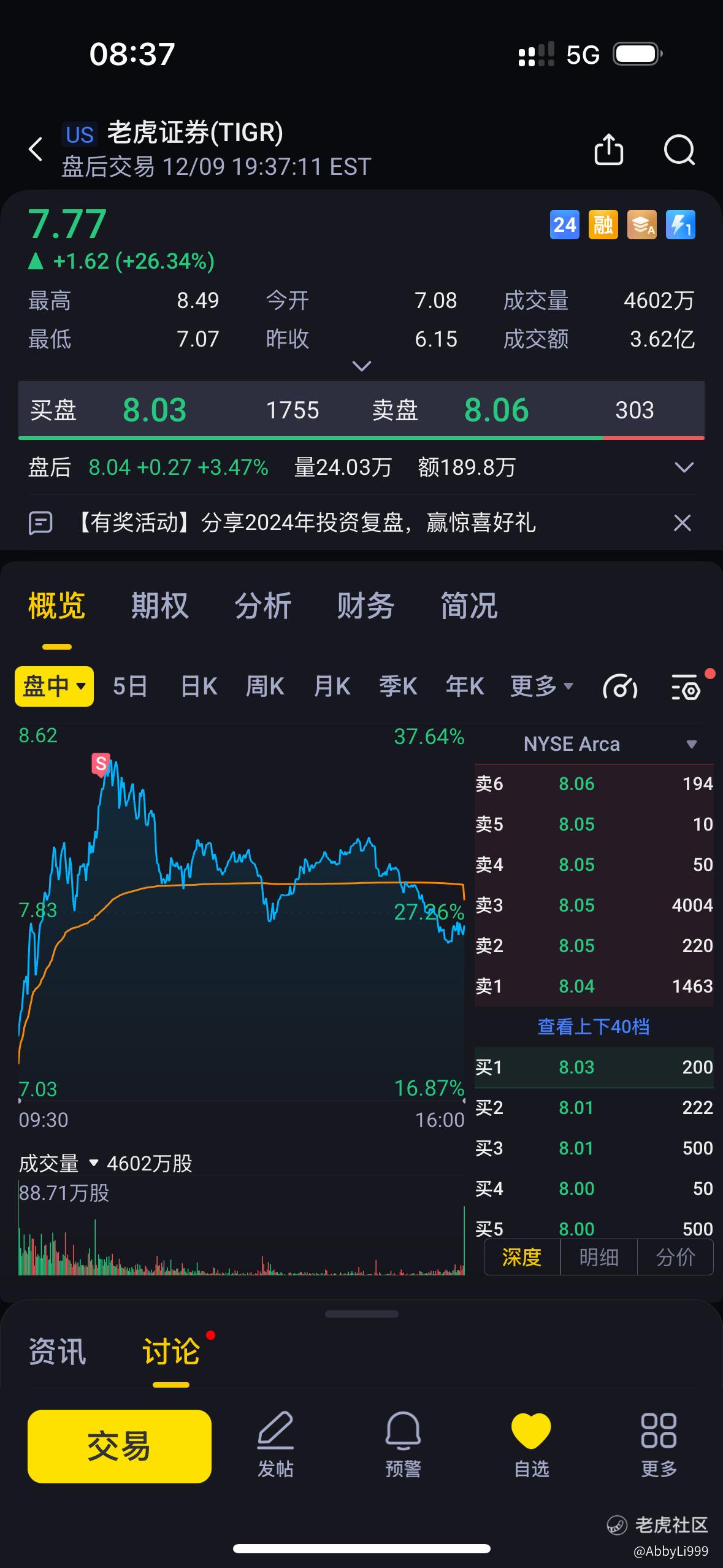Tap the intraday price chart area
The height and width of the screenshot is (1568, 723).
(242, 914)
